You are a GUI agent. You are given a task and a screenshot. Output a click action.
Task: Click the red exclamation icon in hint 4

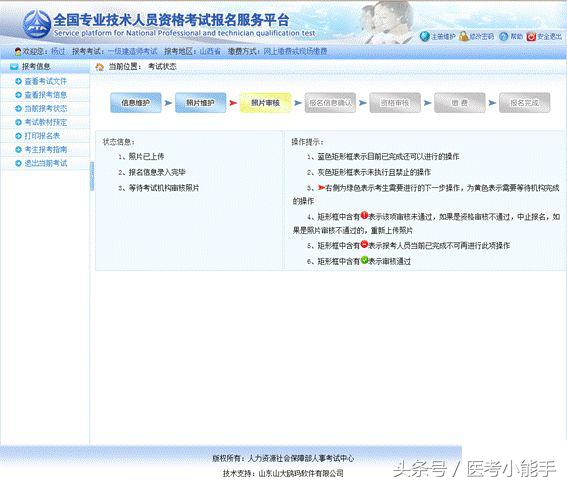tap(364, 215)
